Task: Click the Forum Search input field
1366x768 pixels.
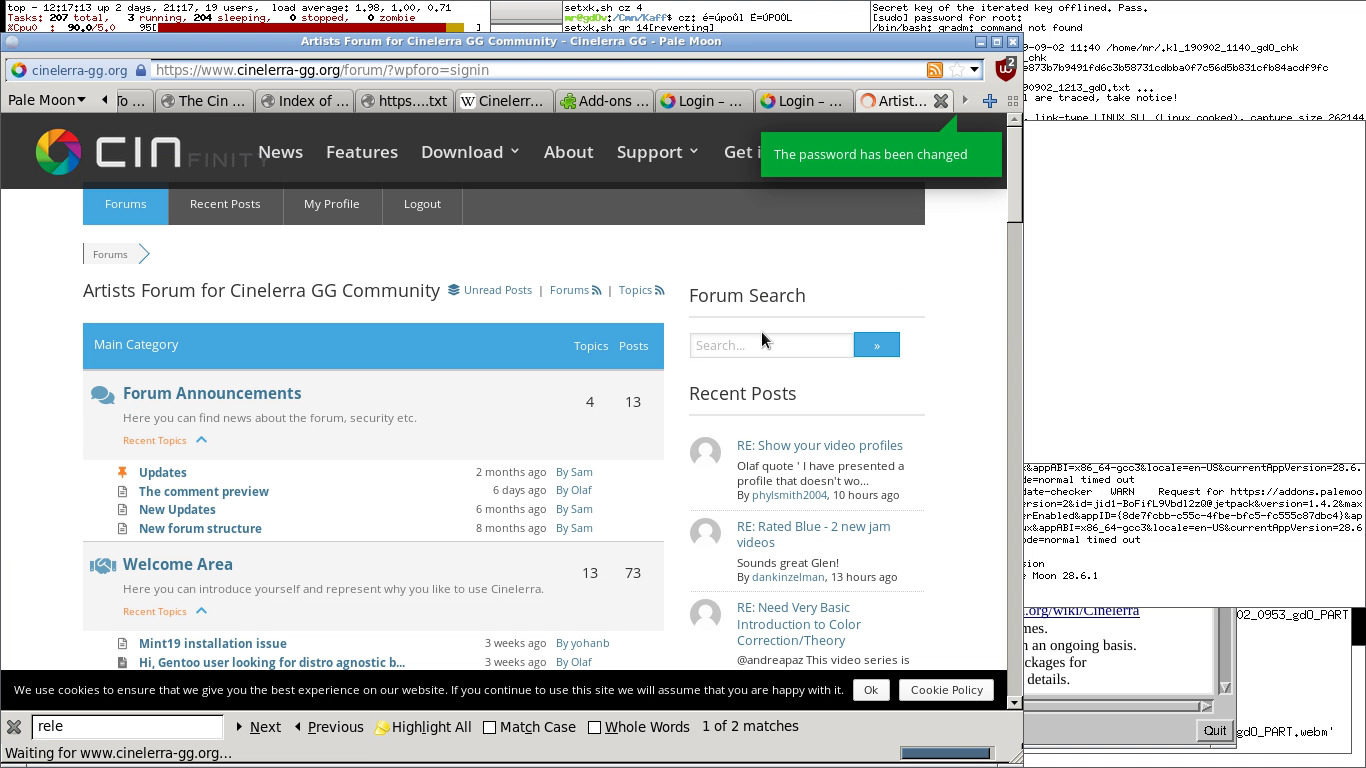Action: click(771, 345)
